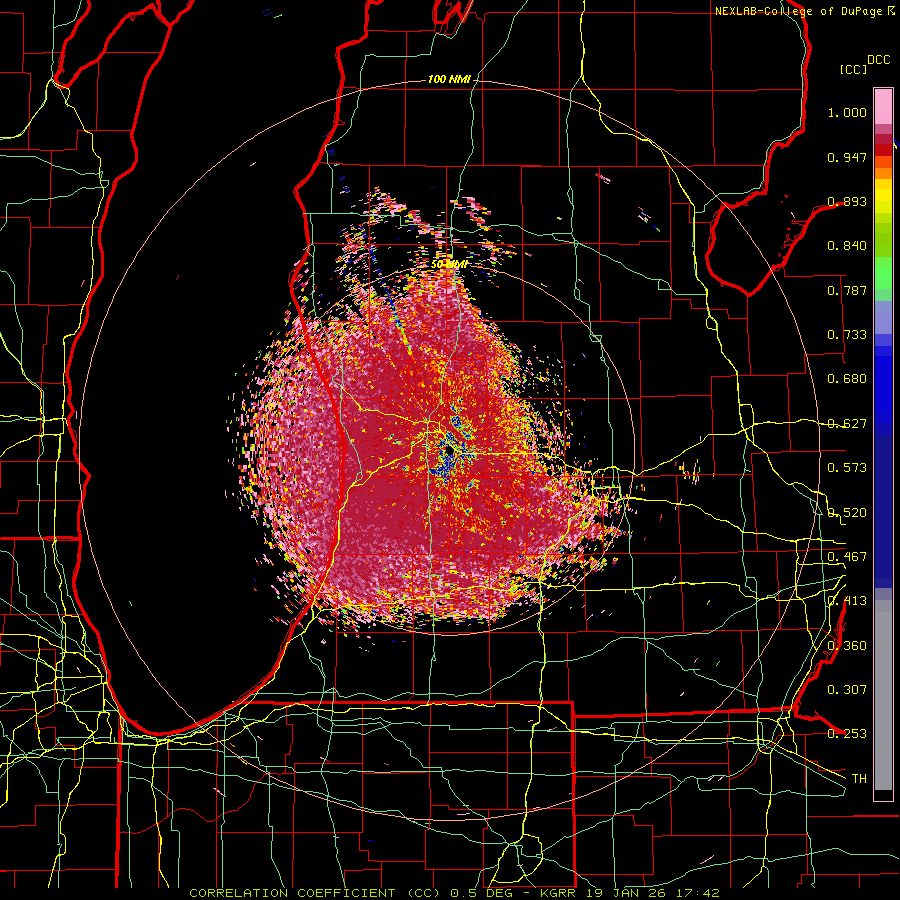Click the 0.413 legend value
900x900 pixels.
point(847,601)
